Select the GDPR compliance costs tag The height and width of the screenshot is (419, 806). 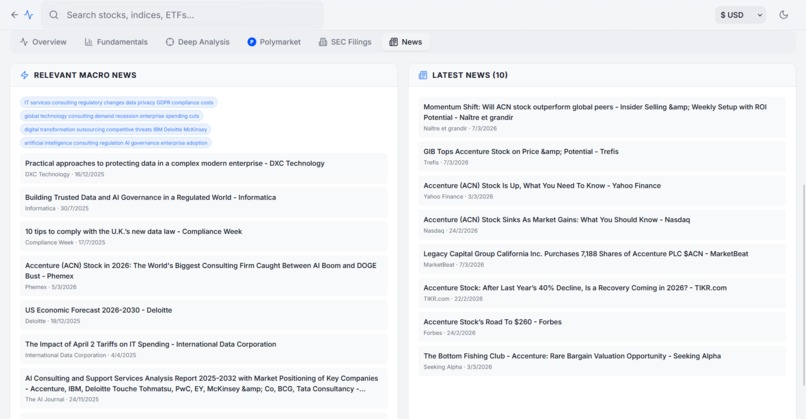(x=119, y=103)
